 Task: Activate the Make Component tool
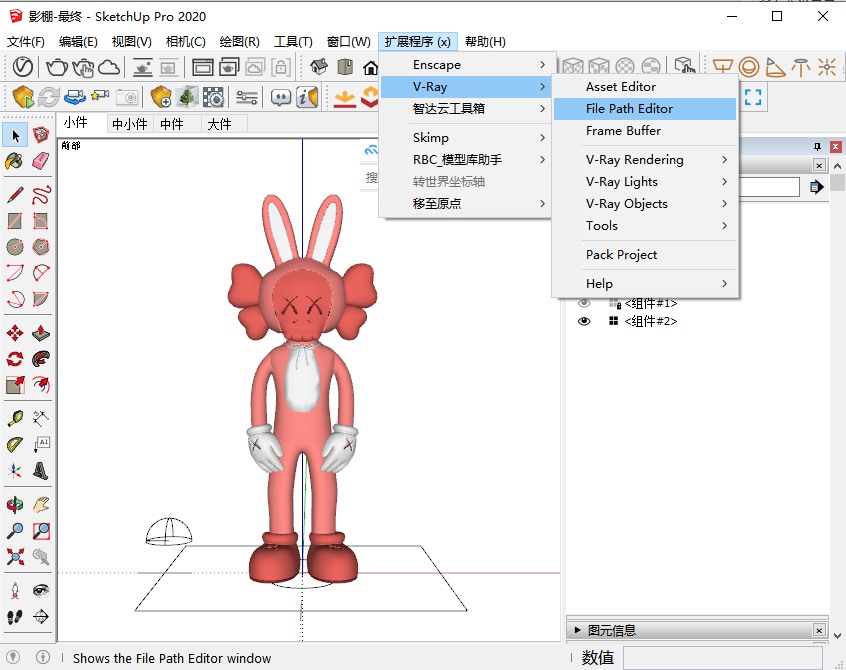pos(41,135)
